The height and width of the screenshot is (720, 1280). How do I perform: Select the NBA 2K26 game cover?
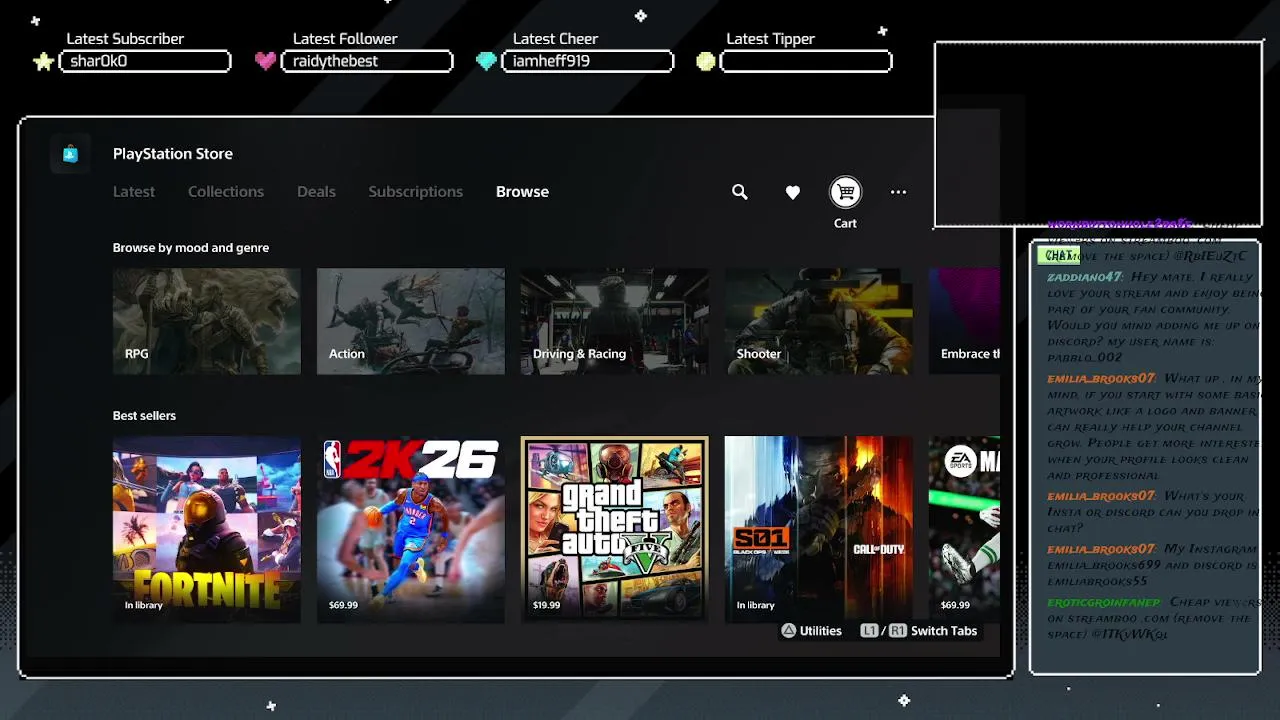pyautogui.click(x=411, y=529)
